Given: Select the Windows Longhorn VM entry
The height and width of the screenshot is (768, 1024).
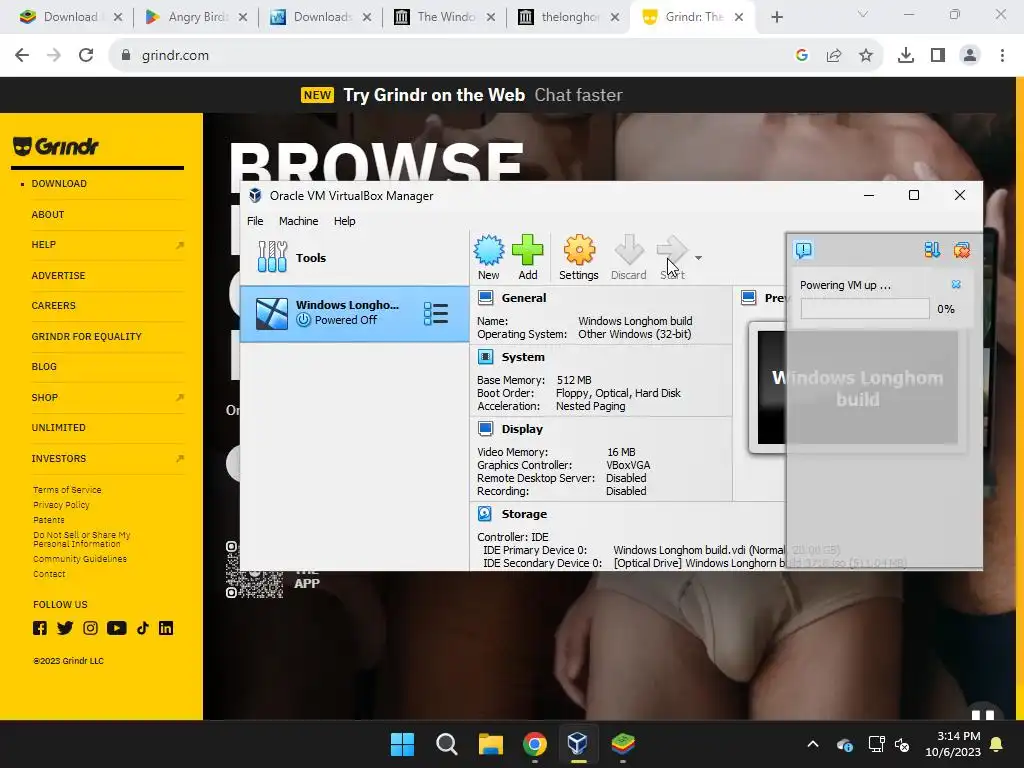Looking at the screenshot, I should tap(355, 313).
